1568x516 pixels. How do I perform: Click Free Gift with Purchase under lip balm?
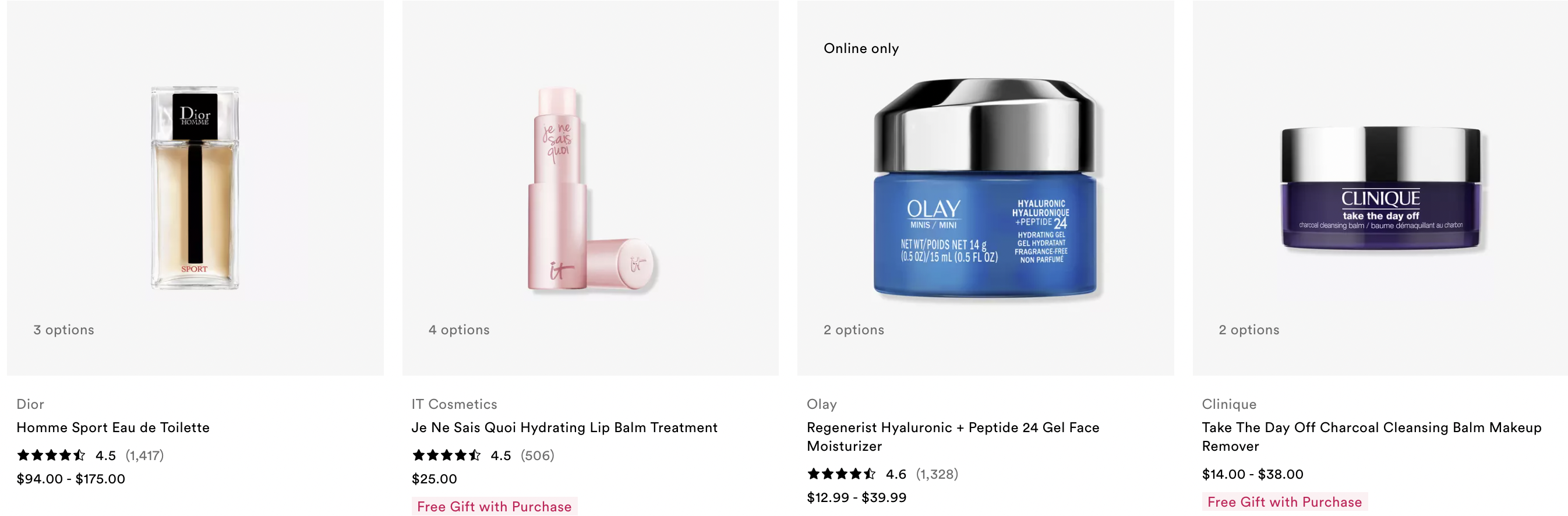click(x=495, y=506)
